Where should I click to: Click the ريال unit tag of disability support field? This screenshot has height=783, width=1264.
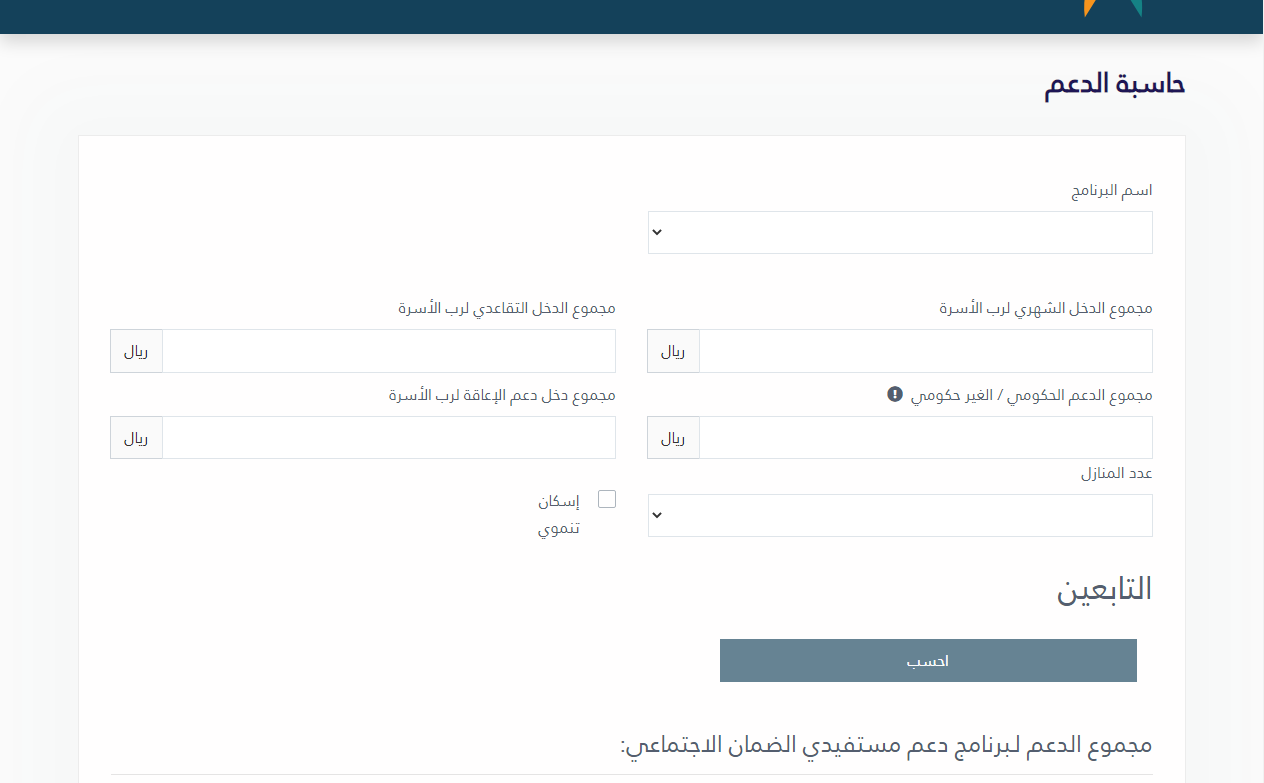(x=136, y=437)
